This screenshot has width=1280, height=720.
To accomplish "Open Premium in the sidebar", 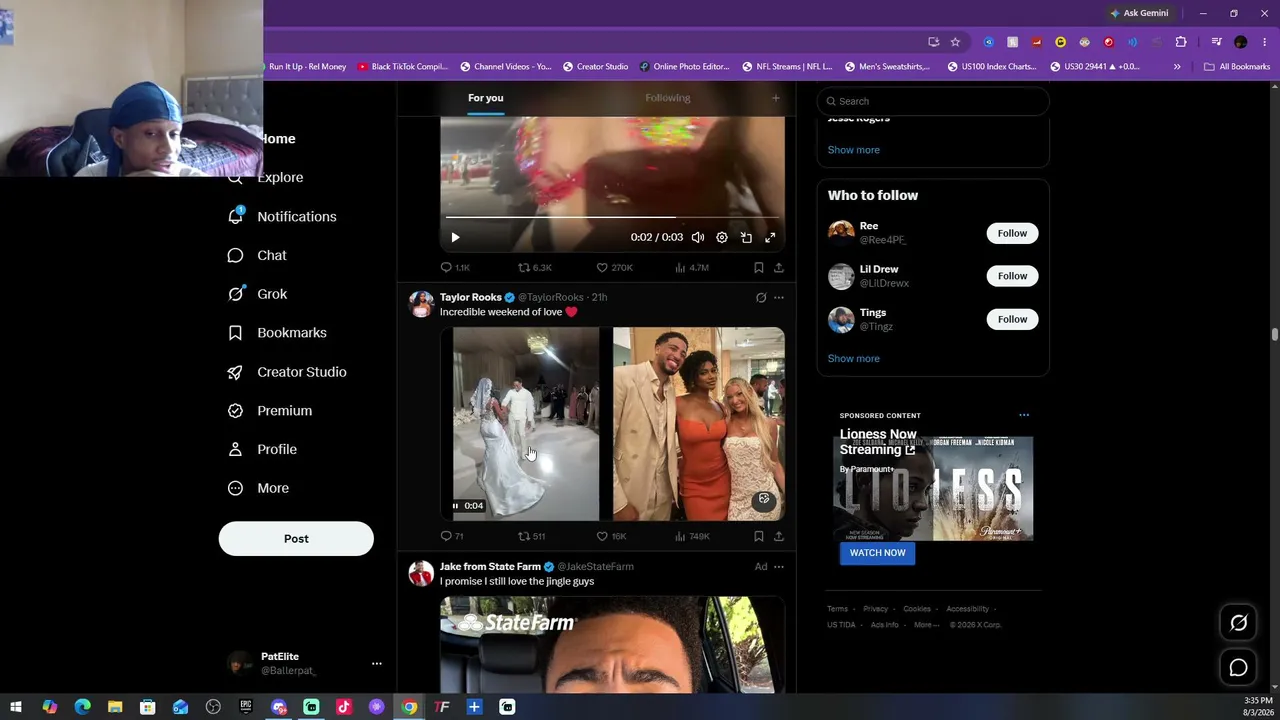I will click(271, 411).
